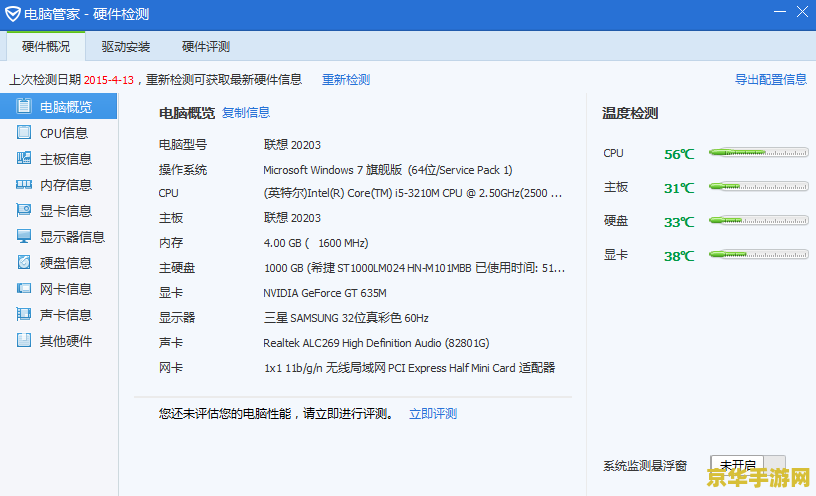Click the 33℃ 硬盘 temperature value
Screen dimensions: 816x496
[679, 222]
